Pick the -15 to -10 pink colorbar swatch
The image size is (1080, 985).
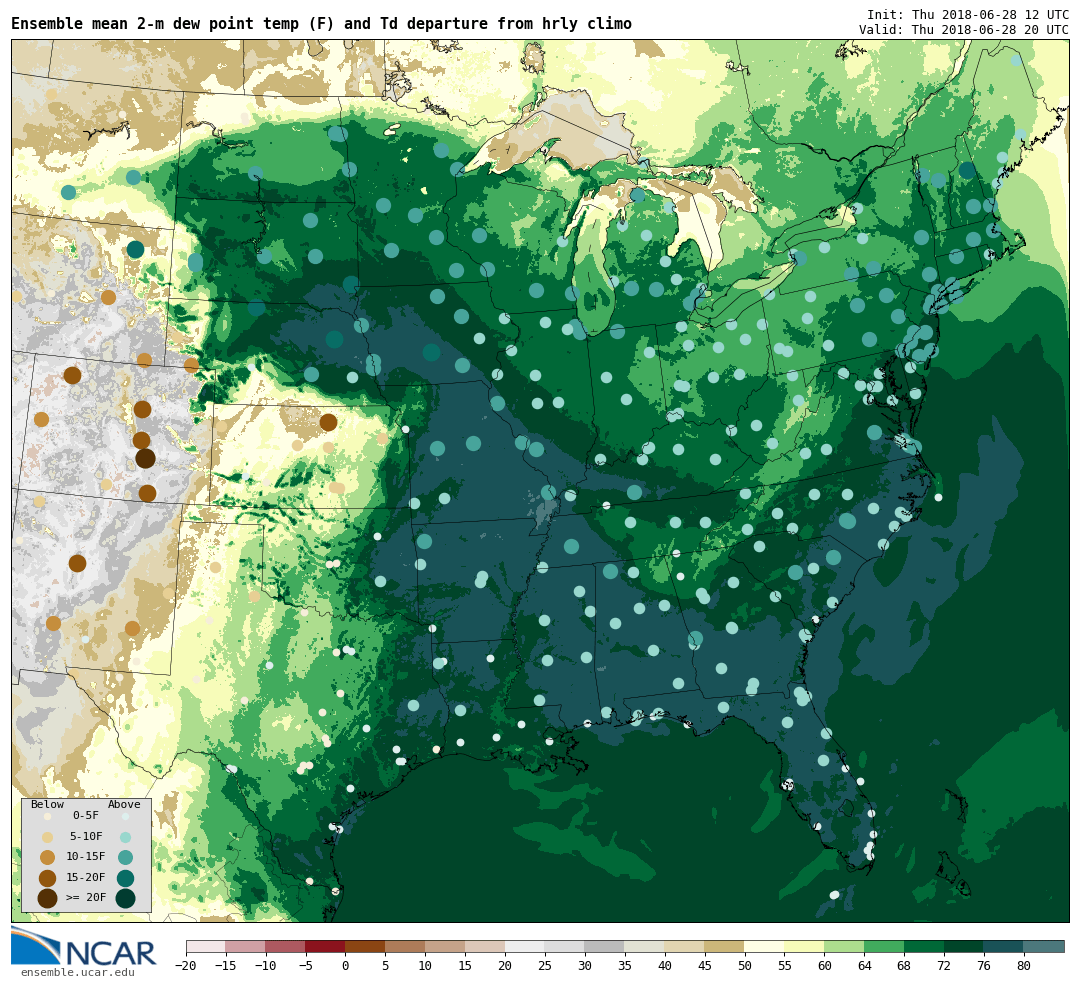(x=245, y=946)
